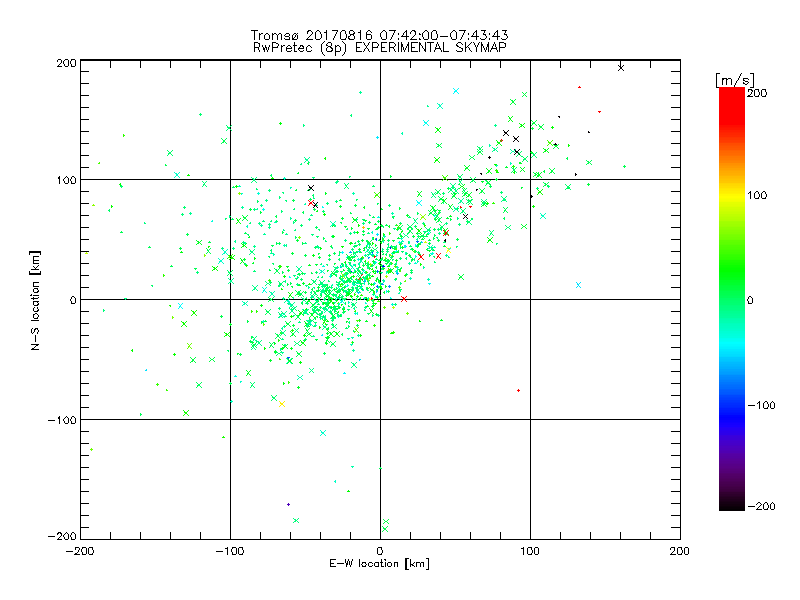Image resolution: width=800 pixels, height=600 pixels.
Task: Click the yellow band of the colorbar
Action: point(732,196)
